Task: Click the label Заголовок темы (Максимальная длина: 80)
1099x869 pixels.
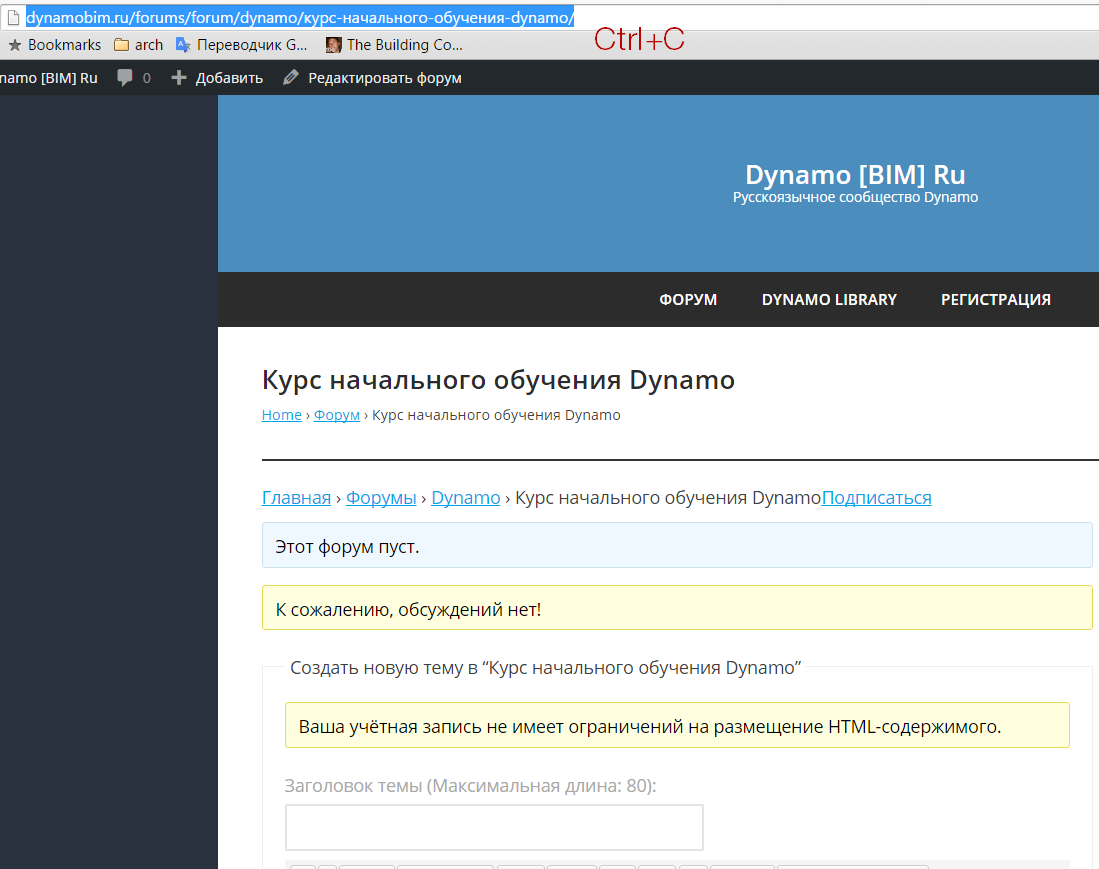Action: (470, 786)
